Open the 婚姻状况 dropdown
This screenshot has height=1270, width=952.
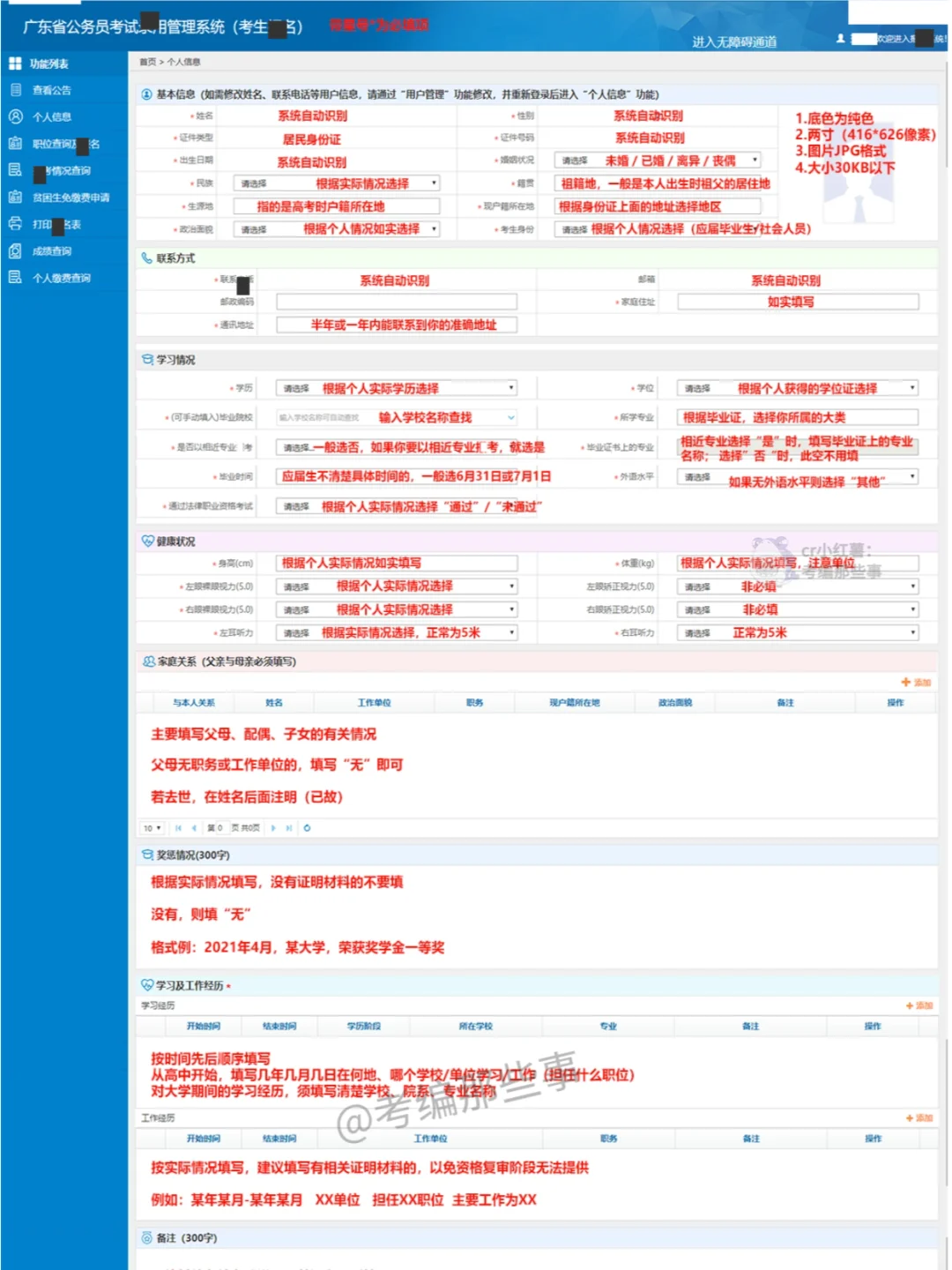[x=658, y=161]
